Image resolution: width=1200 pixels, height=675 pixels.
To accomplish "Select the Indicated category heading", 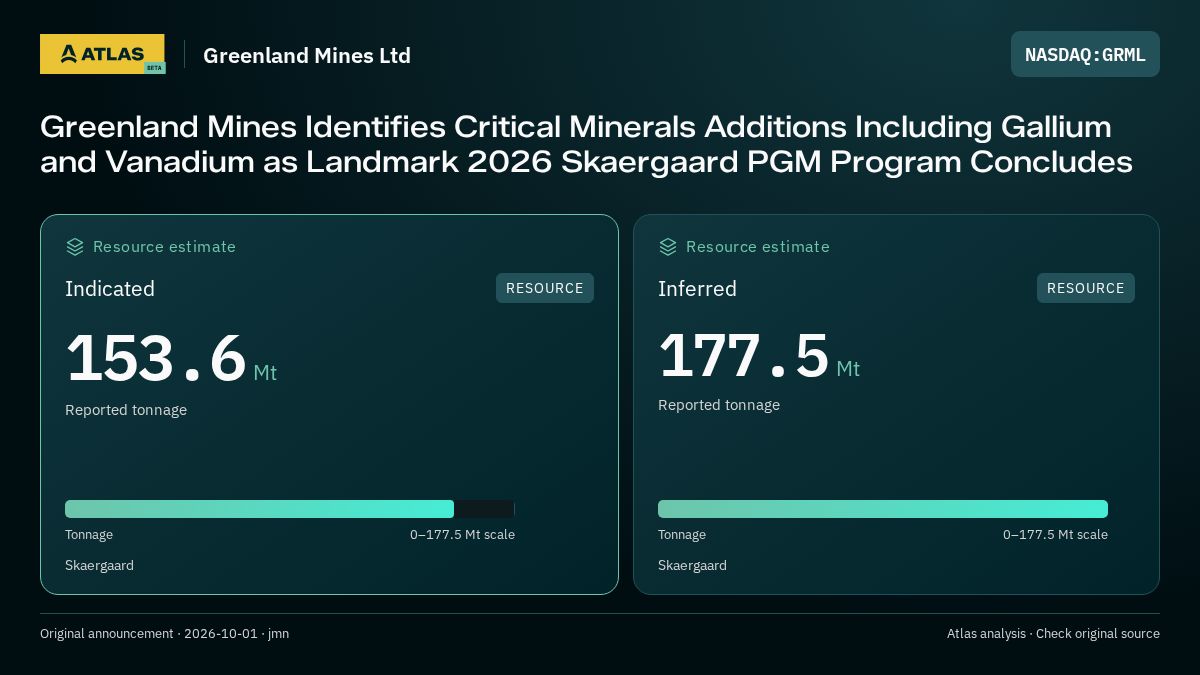I will click(x=110, y=289).
